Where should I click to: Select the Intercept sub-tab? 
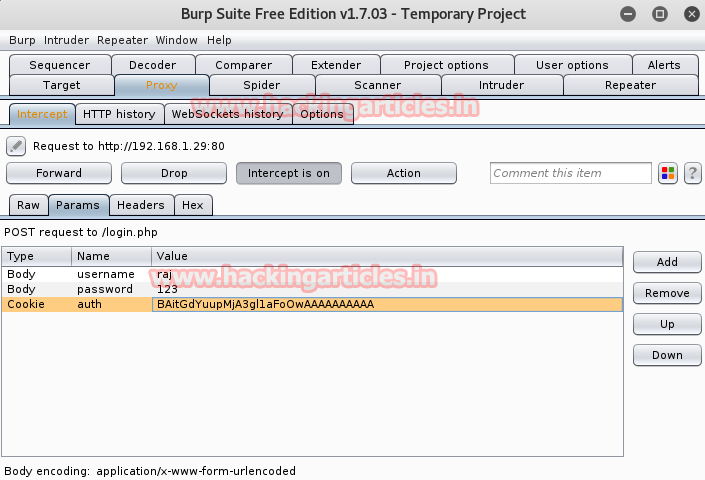click(42, 114)
